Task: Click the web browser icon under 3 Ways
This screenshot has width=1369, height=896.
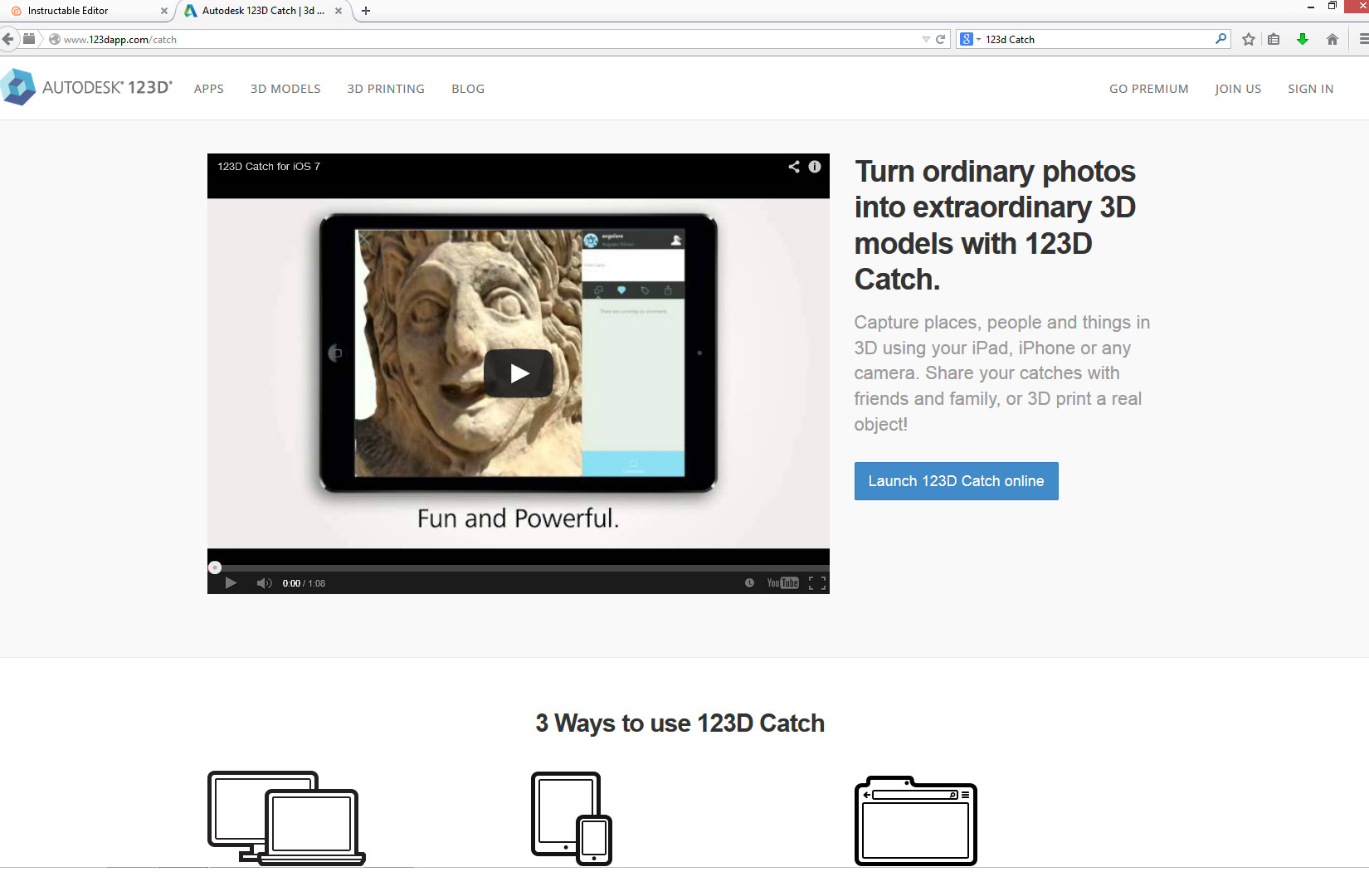Action: click(x=915, y=821)
